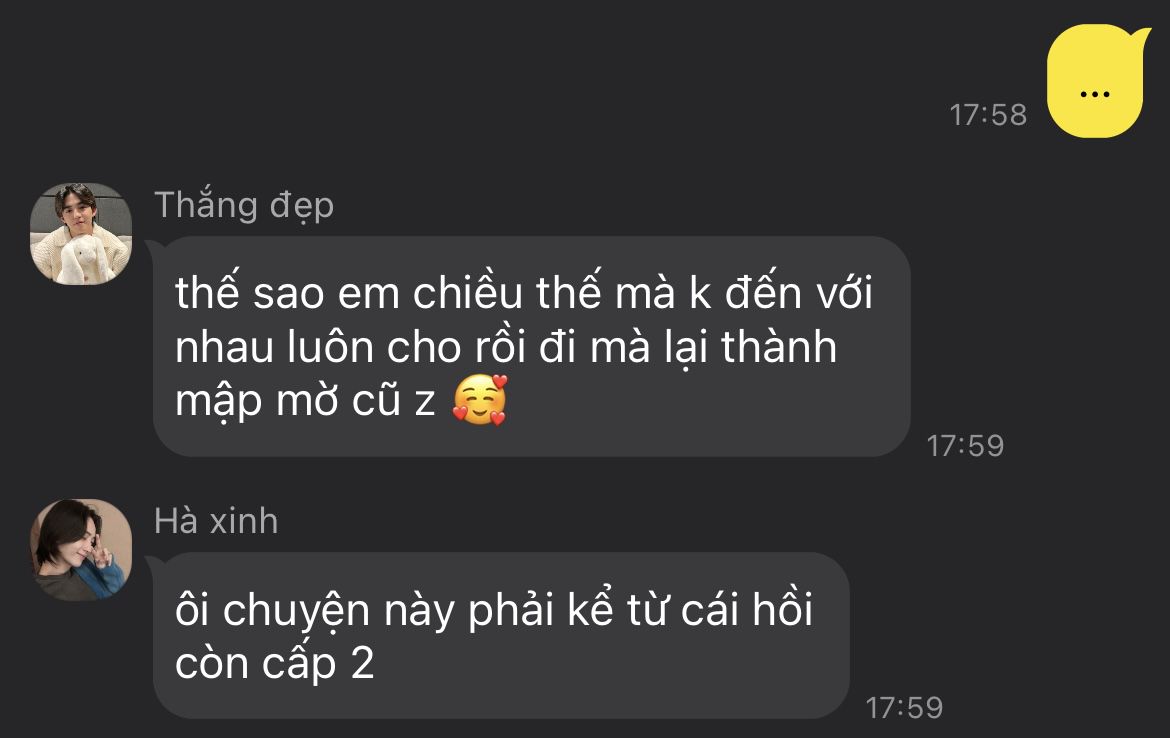Open Thắng đẹp's profile avatar
The image size is (1170, 738).
81,234
